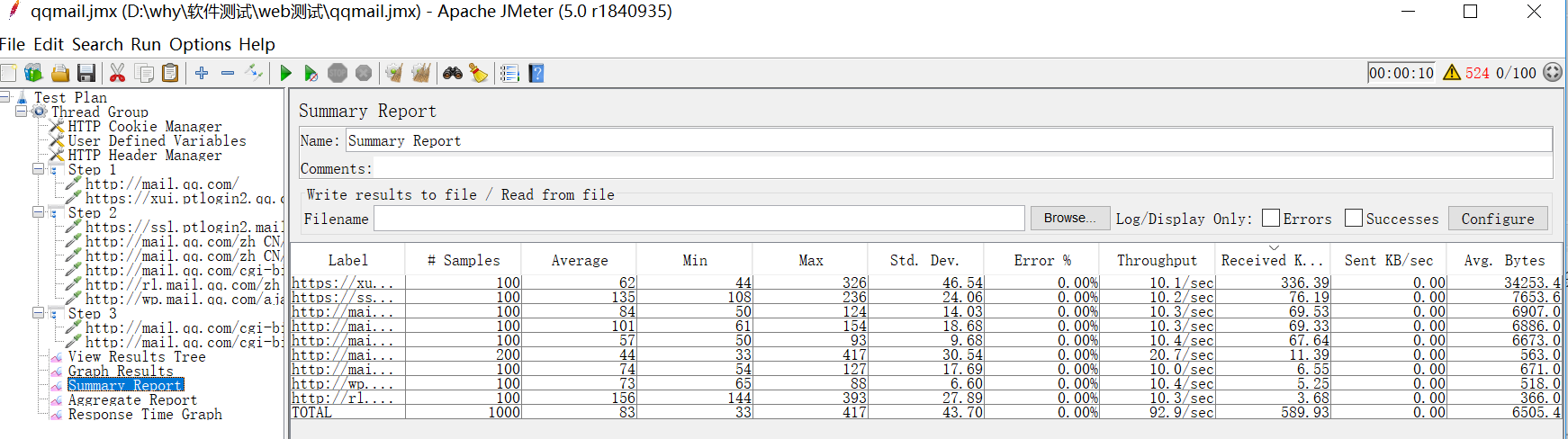
Task: Enable the Errors only checkbox
Action: click(1270, 218)
